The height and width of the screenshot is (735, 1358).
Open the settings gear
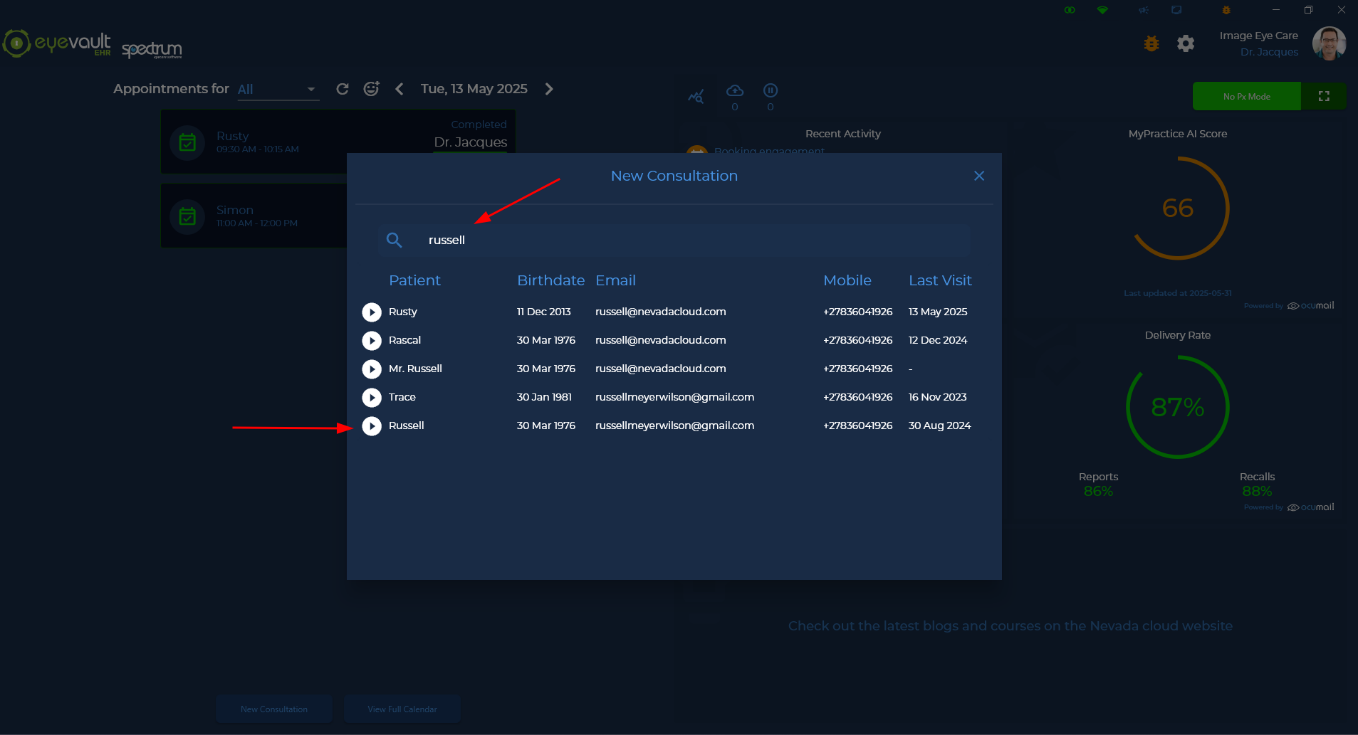pyautogui.click(x=1186, y=44)
